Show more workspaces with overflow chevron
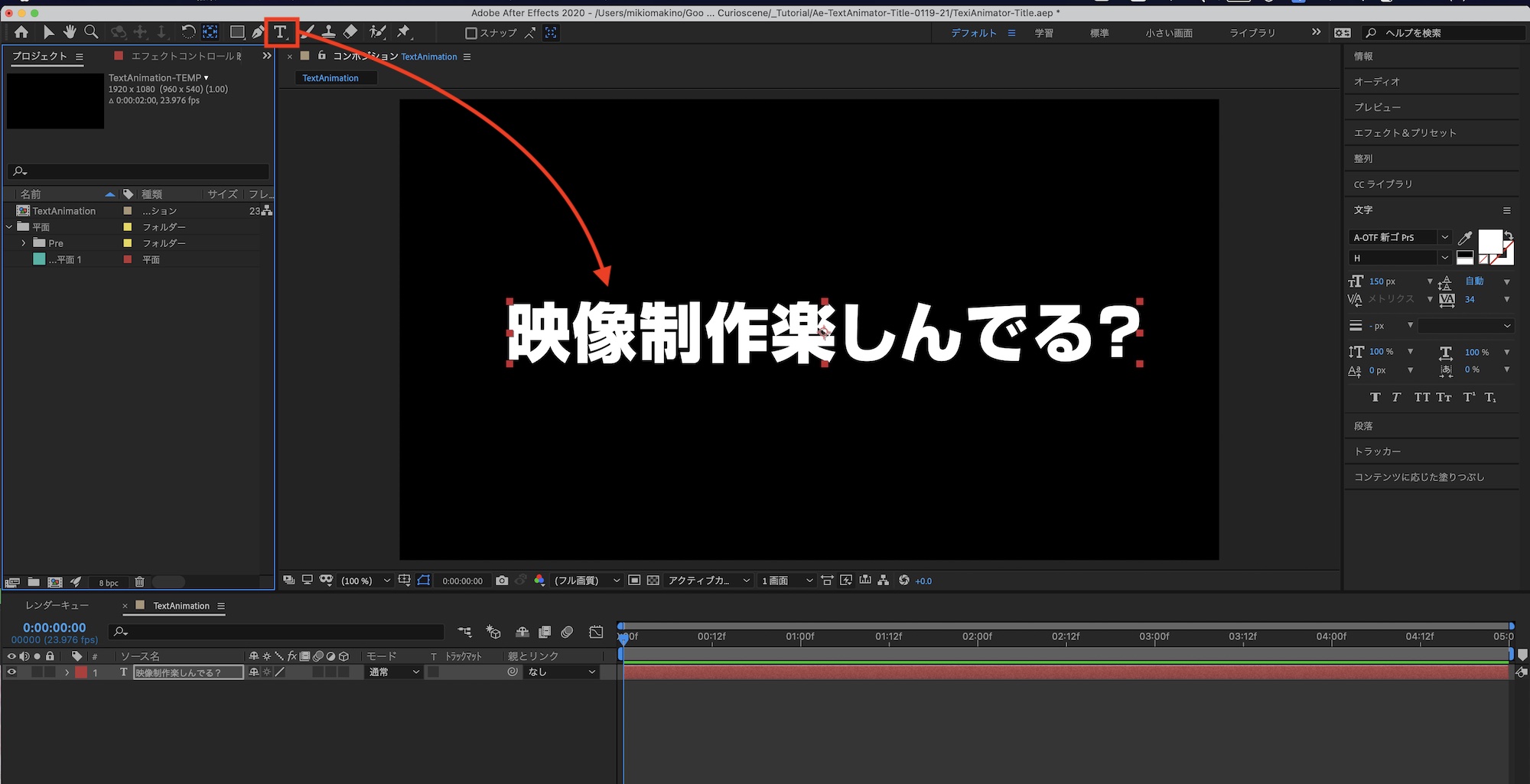The image size is (1530, 784). (x=1316, y=32)
